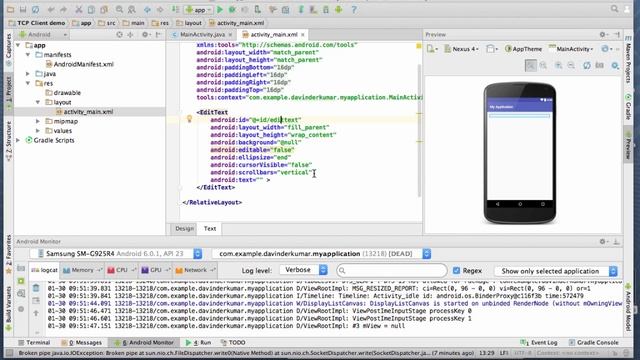
Task: Click the res breadcrumb folder
Action: (x=160, y=23)
